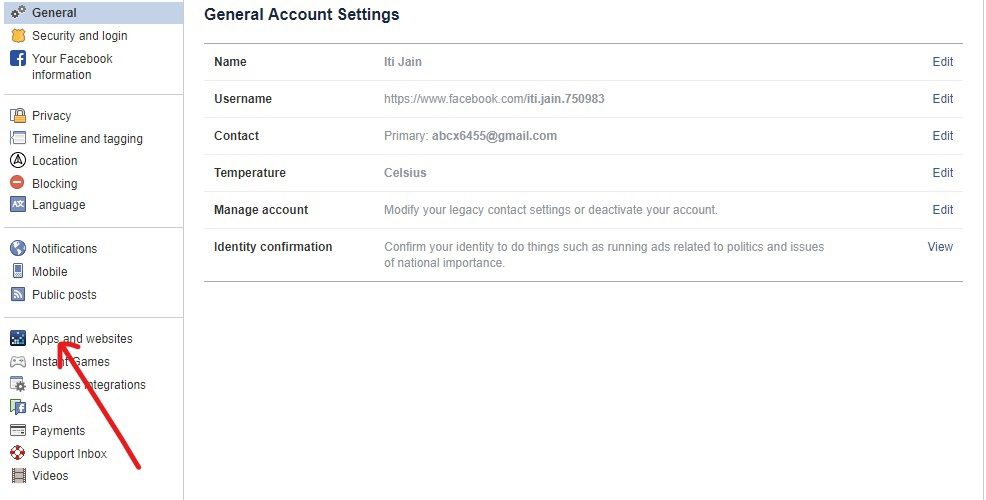The image size is (986, 500).
Task: Go to Your Facebook information
Action: point(72,67)
